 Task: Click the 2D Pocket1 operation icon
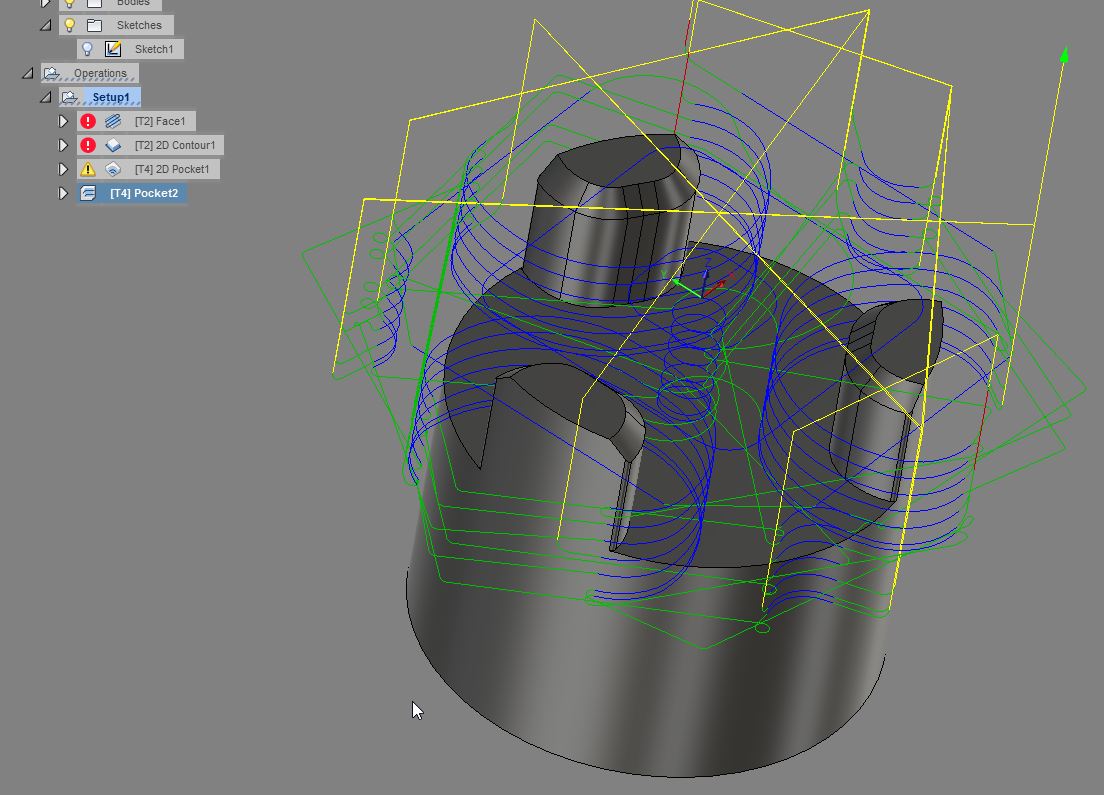(112, 169)
